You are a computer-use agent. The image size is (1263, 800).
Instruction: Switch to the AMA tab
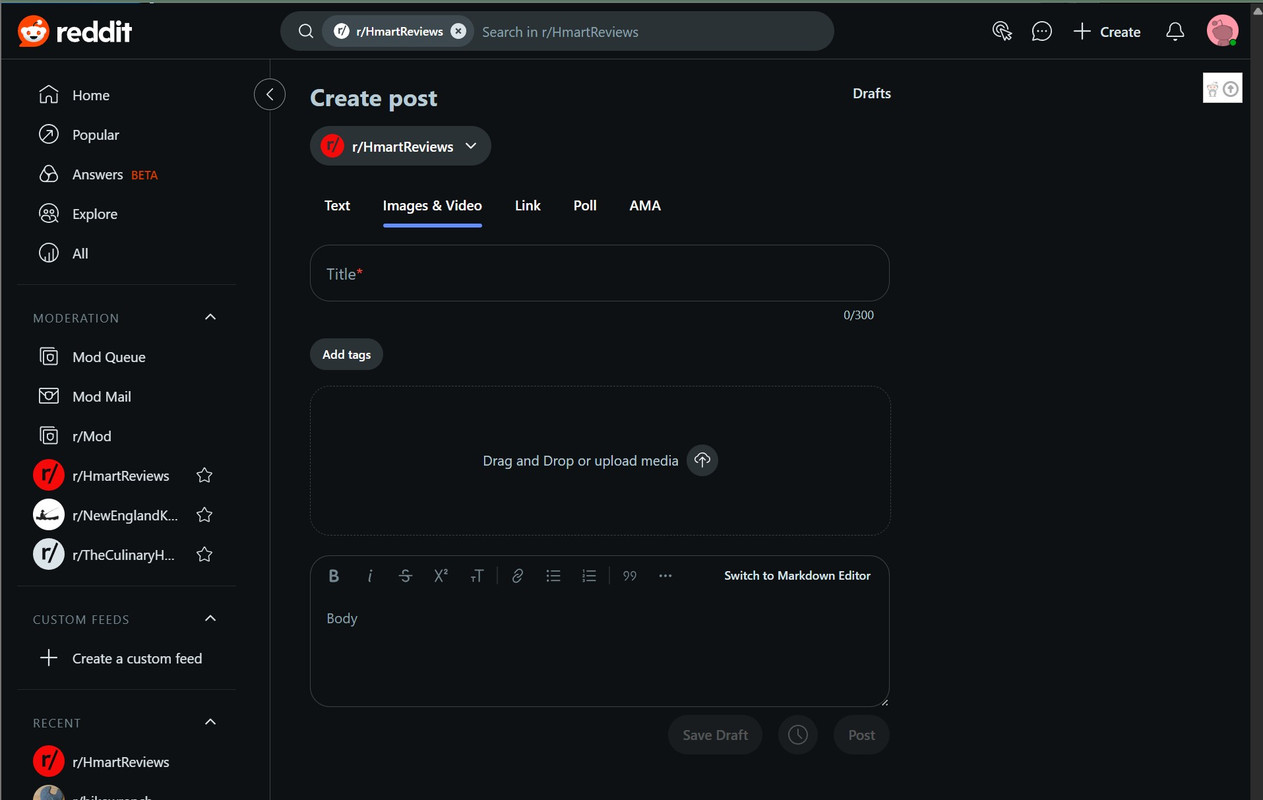tap(645, 205)
